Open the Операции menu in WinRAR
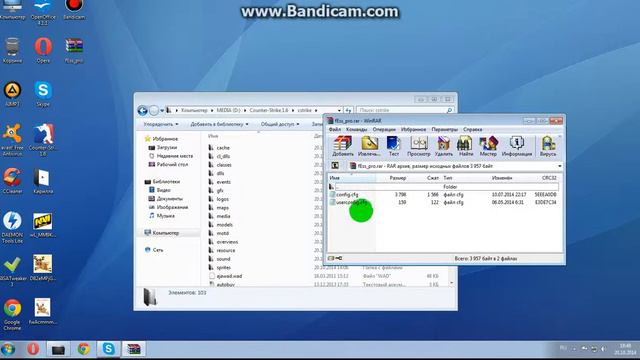The height and width of the screenshot is (360, 640). (x=384, y=129)
